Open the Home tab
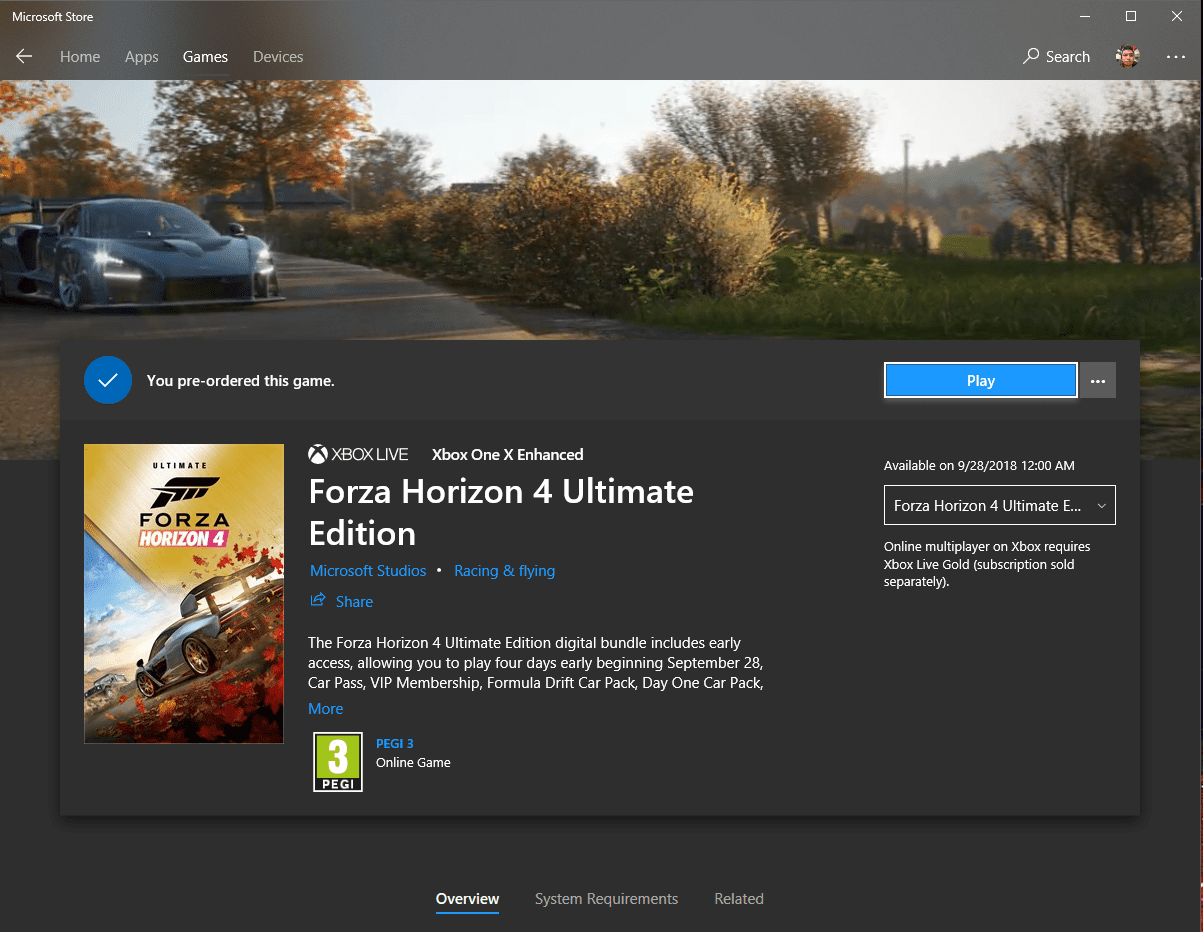This screenshot has width=1203, height=932. 80,57
